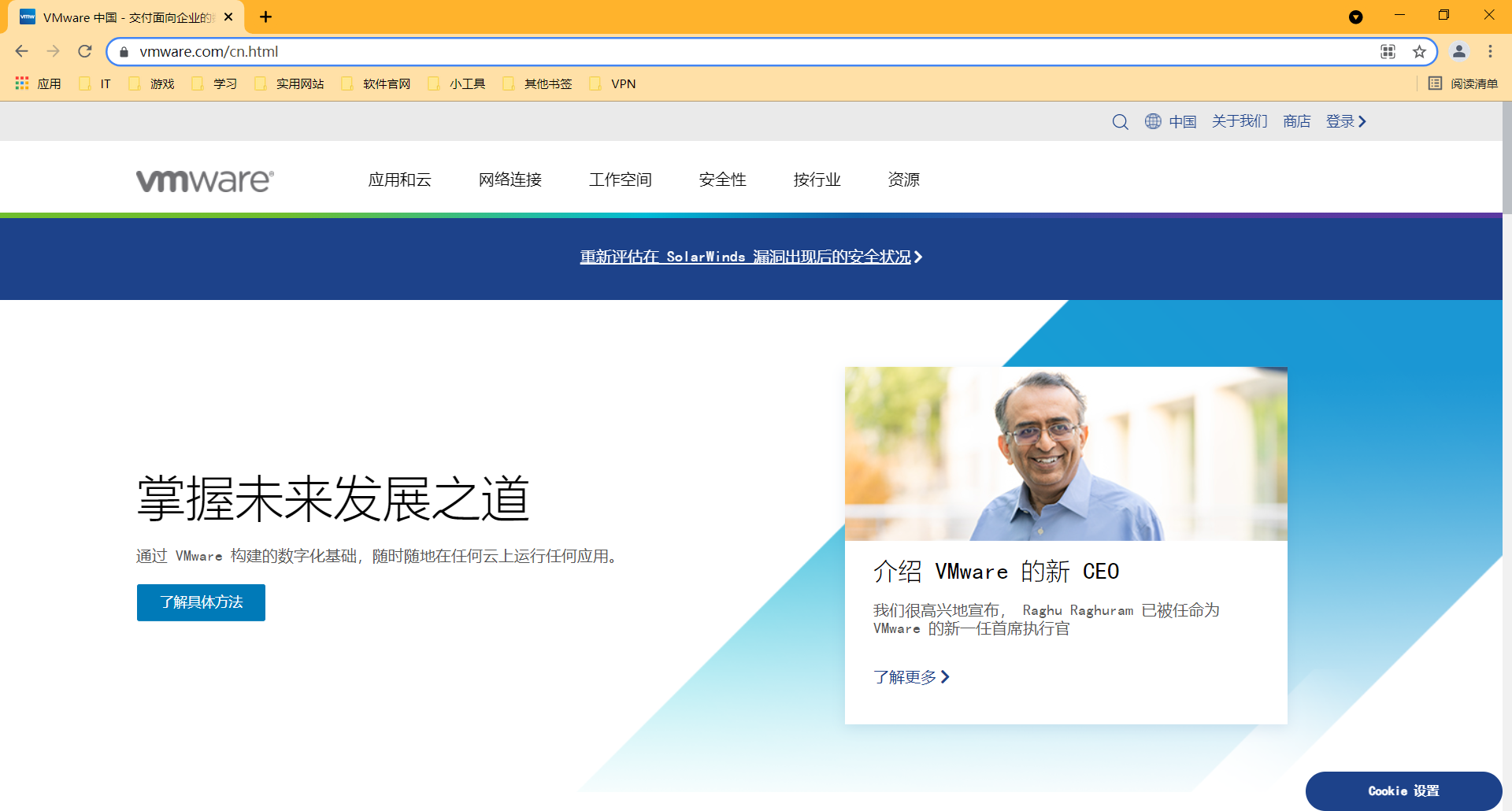Click the globe language selector icon
Image resolution: width=1512 pixels, height=811 pixels.
point(1152,121)
